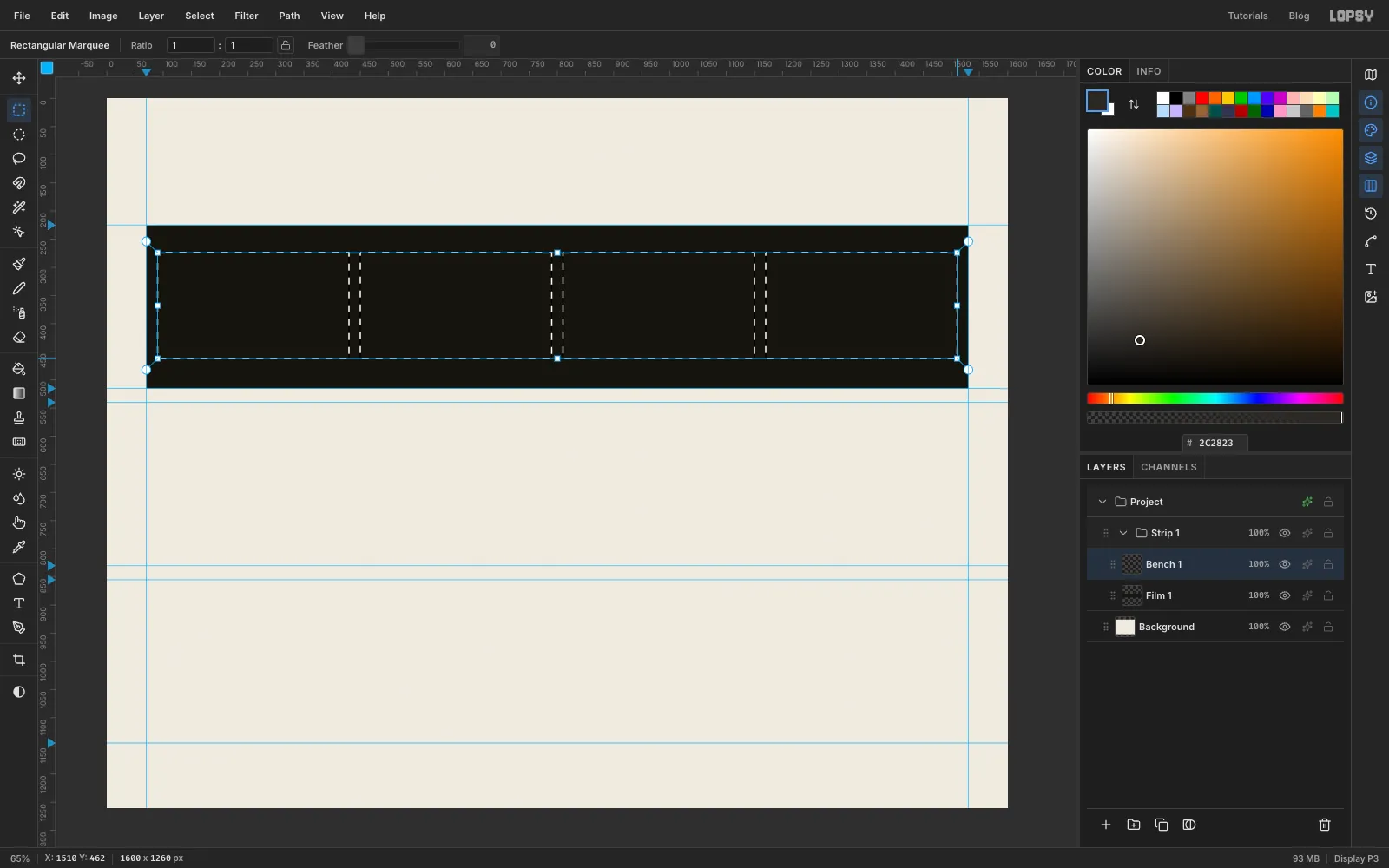This screenshot has height=868, width=1389.
Task: Select the Eyedropper tool
Action: 19,547
